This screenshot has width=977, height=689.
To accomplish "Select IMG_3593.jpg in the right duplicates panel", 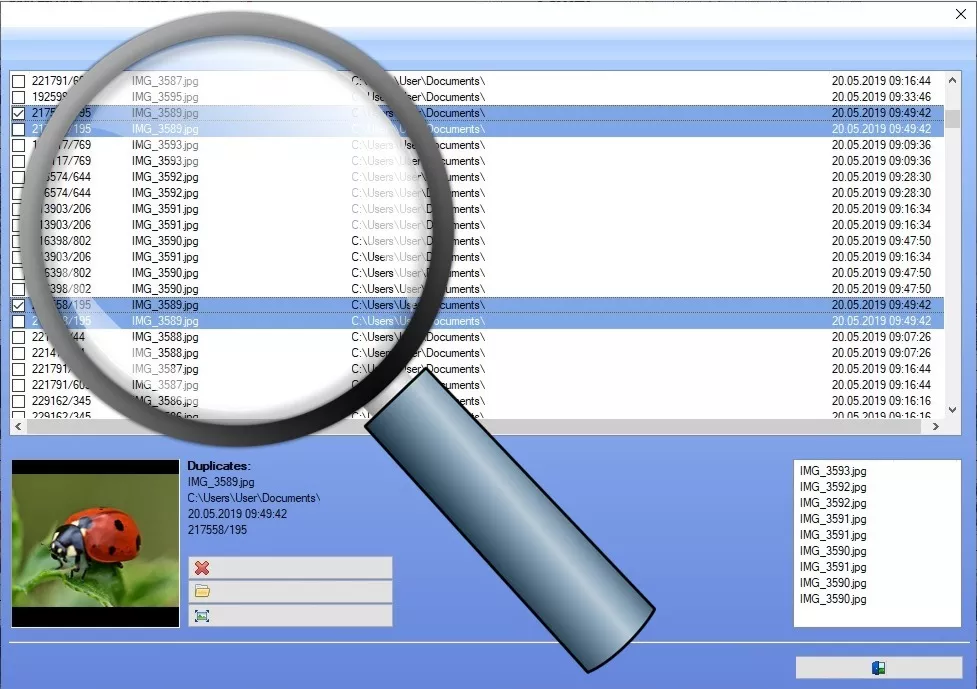I will [x=830, y=471].
